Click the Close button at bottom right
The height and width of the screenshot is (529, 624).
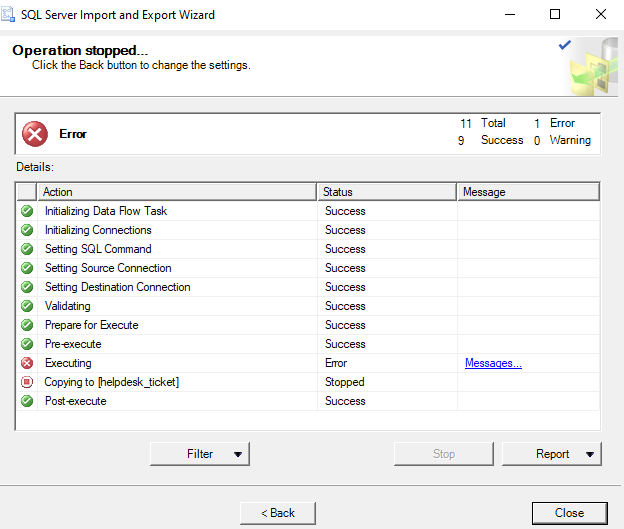pyautogui.click(x=569, y=513)
